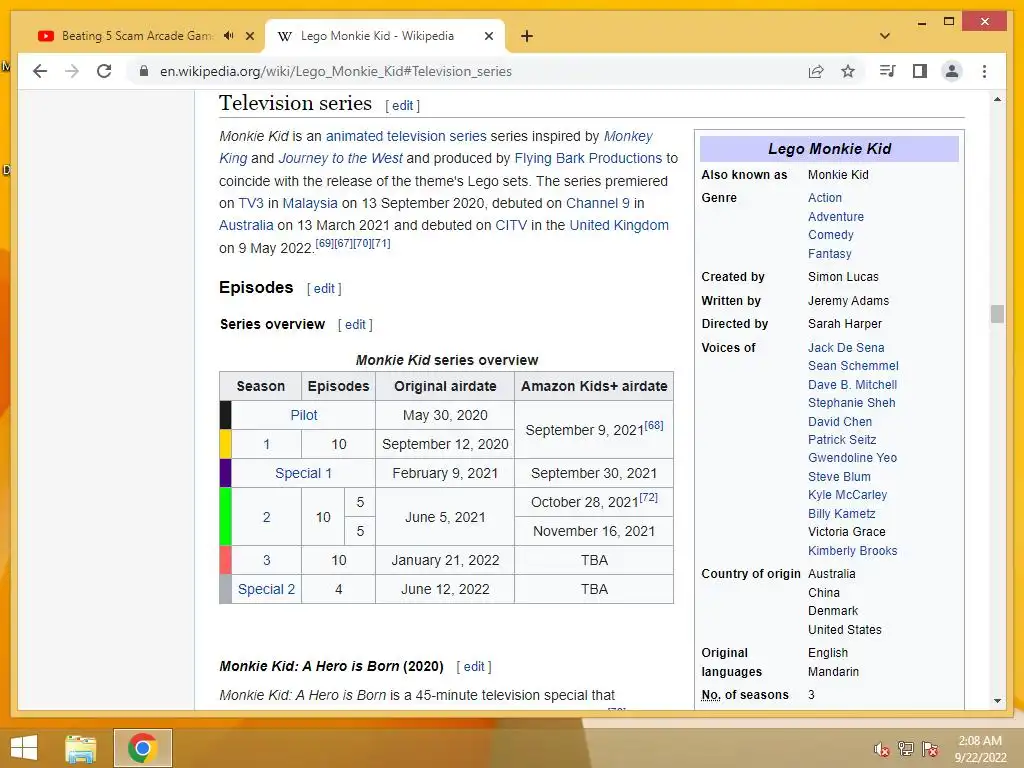Click the muted volume tray icon

(x=881, y=749)
